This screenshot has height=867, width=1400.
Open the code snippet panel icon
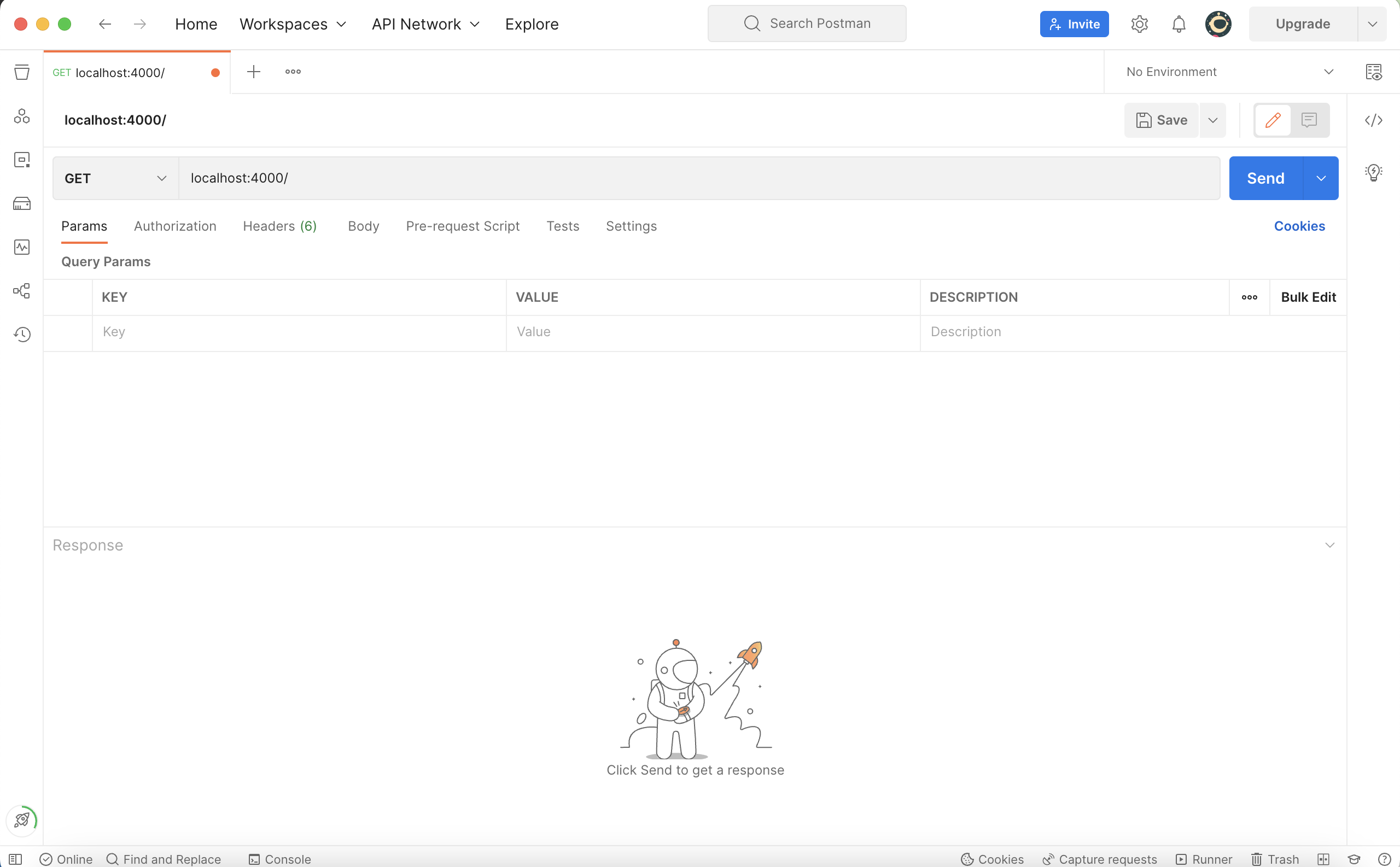tap(1373, 120)
